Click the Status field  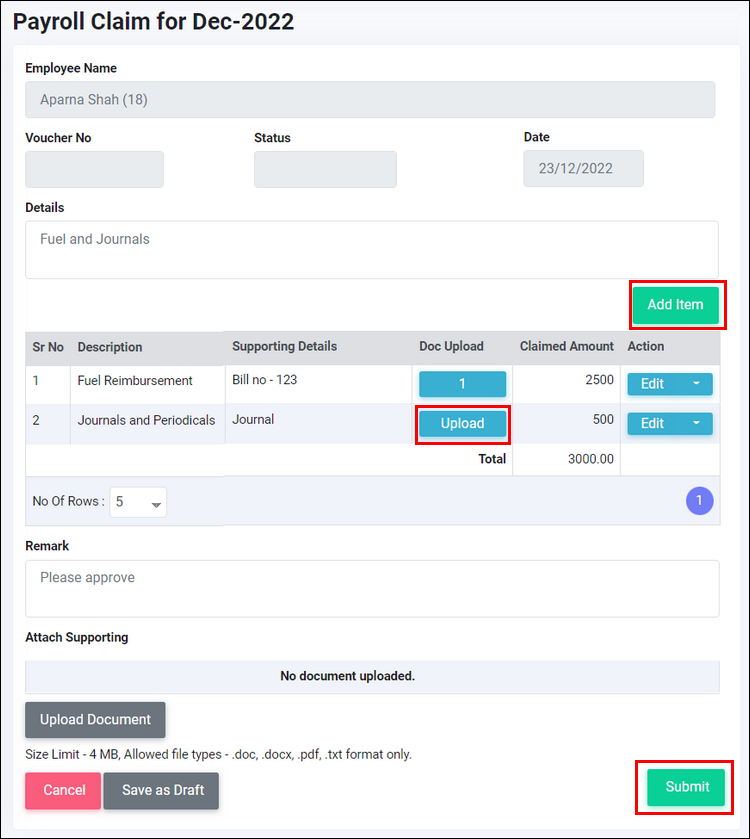[325, 169]
